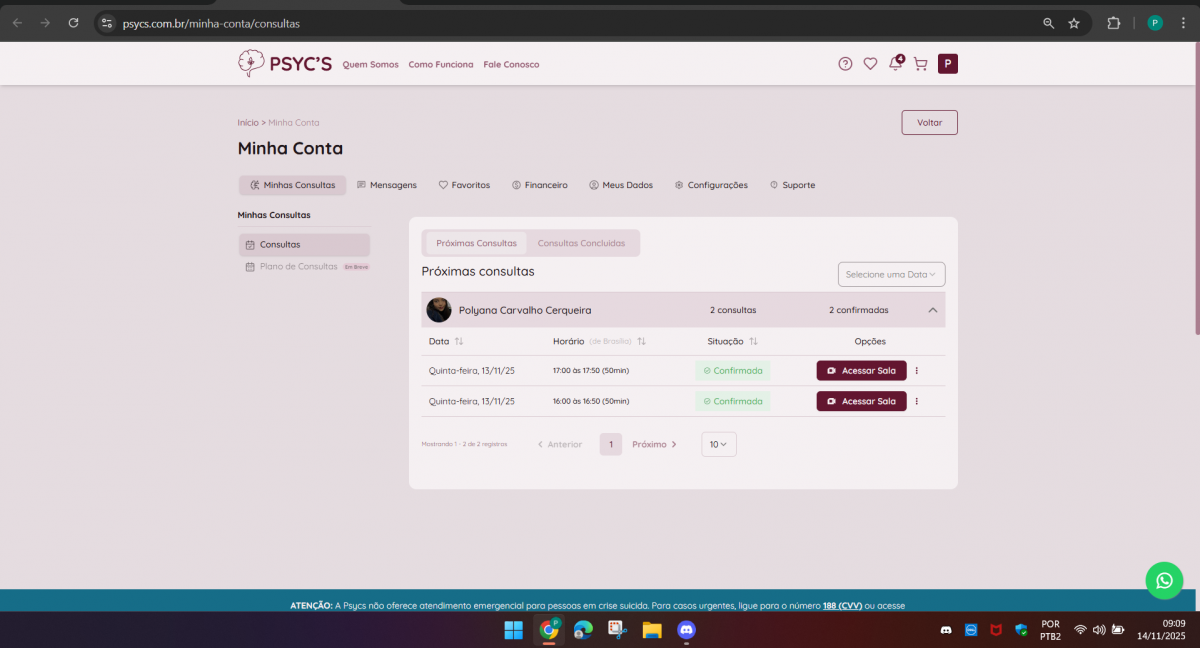
Task: Open the shopping cart icon
Action: (x=920, y=64)
